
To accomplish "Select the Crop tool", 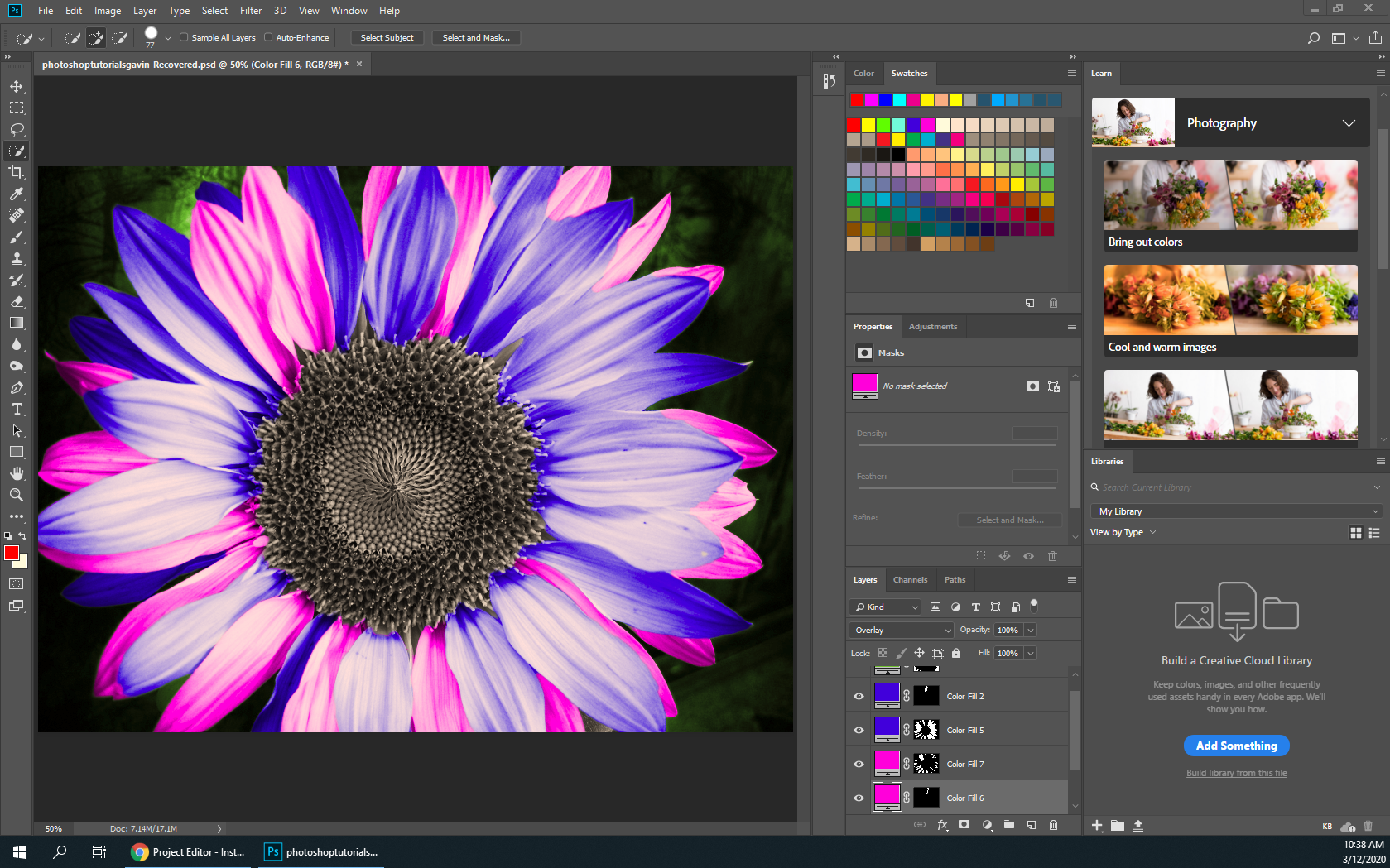I will coord(17,172).
